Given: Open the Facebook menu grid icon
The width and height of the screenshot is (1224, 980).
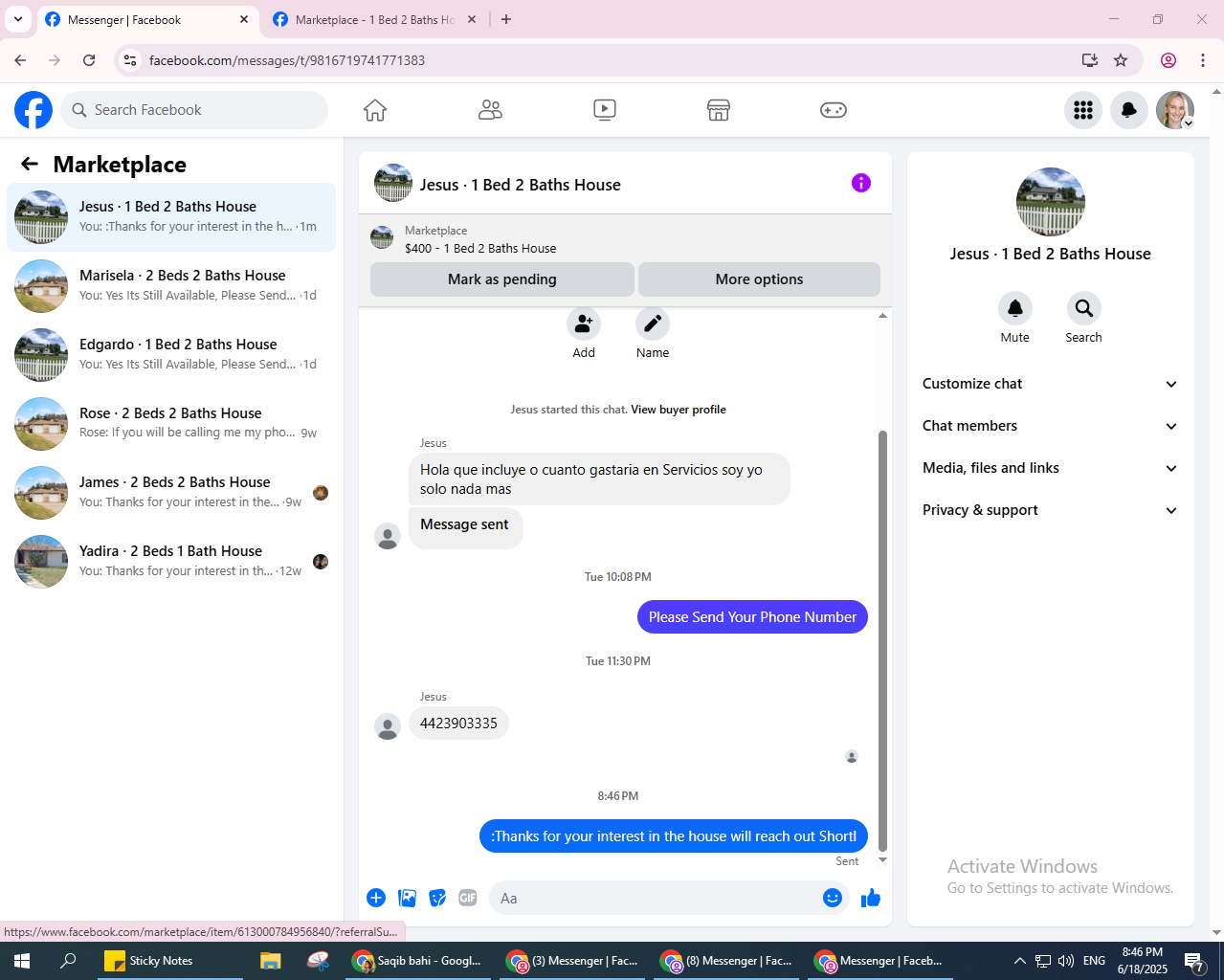Looking at the screenshot, I should (1083, 110).
